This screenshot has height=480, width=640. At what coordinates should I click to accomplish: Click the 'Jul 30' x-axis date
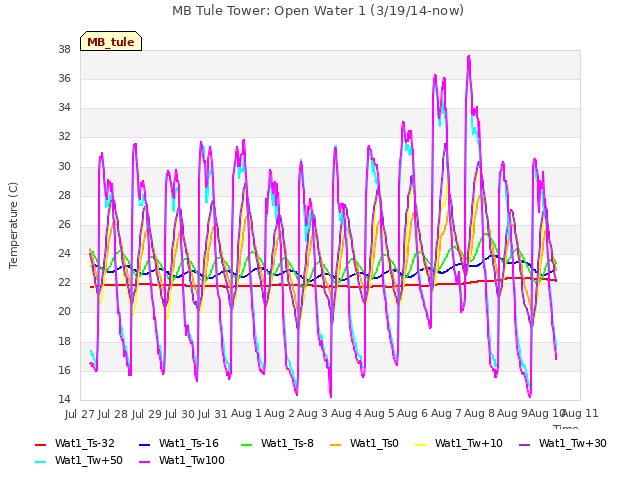[179, 414]
